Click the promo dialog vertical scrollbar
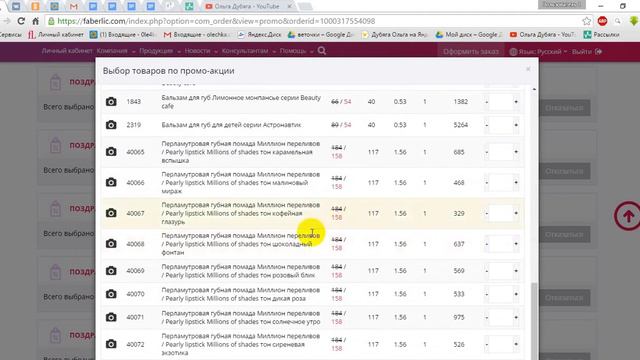This screenshot has height=360, width=640. (x=534, y=321)
